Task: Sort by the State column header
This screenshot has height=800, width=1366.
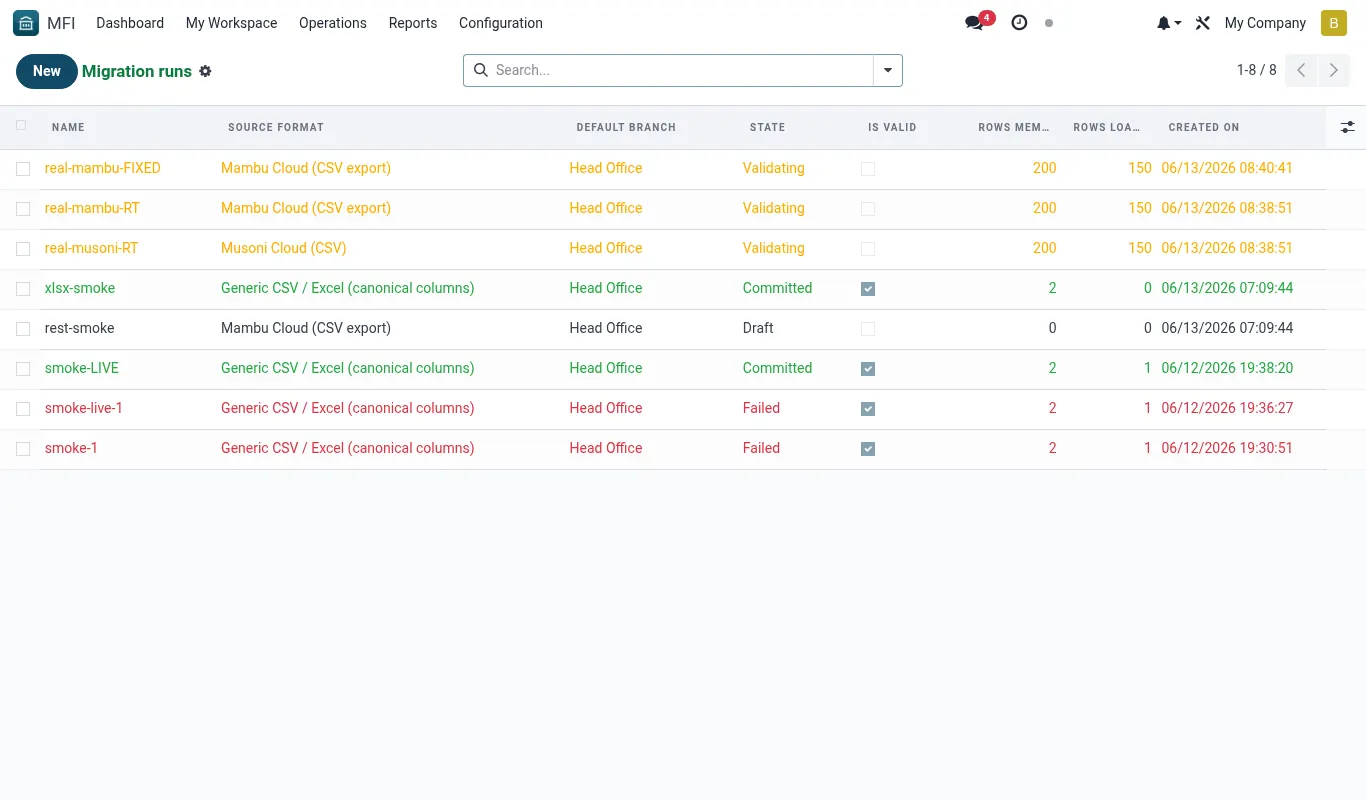Action: click(767, 127)
